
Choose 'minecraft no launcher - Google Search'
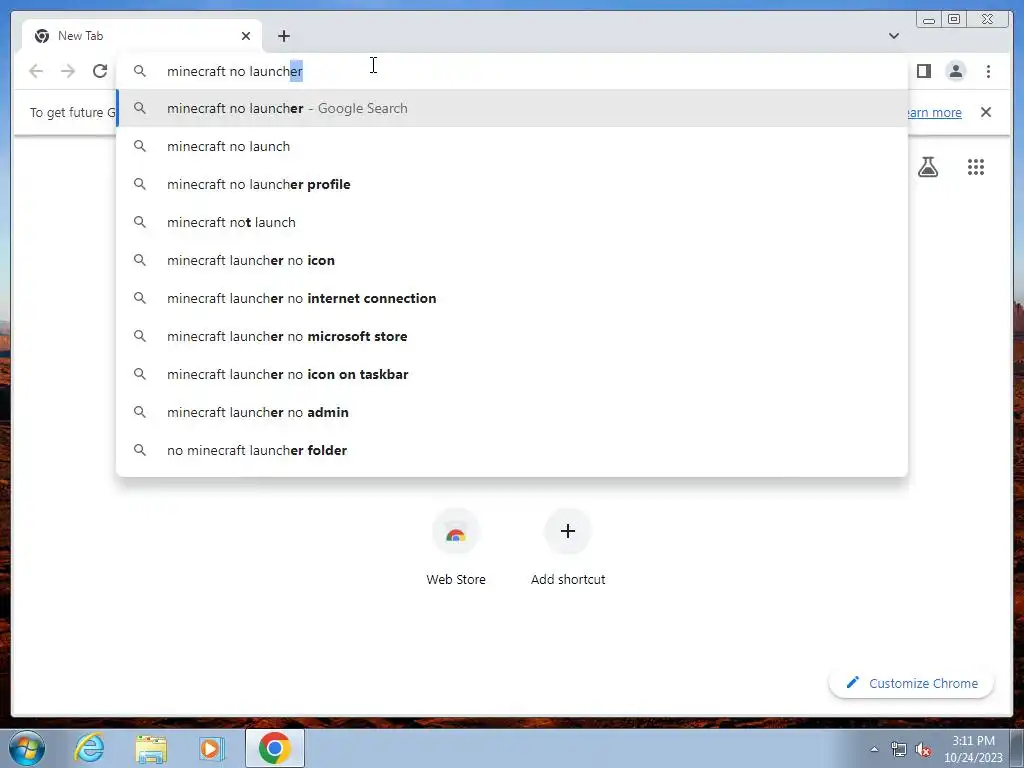pyautogui.click(x=512, y=108)
